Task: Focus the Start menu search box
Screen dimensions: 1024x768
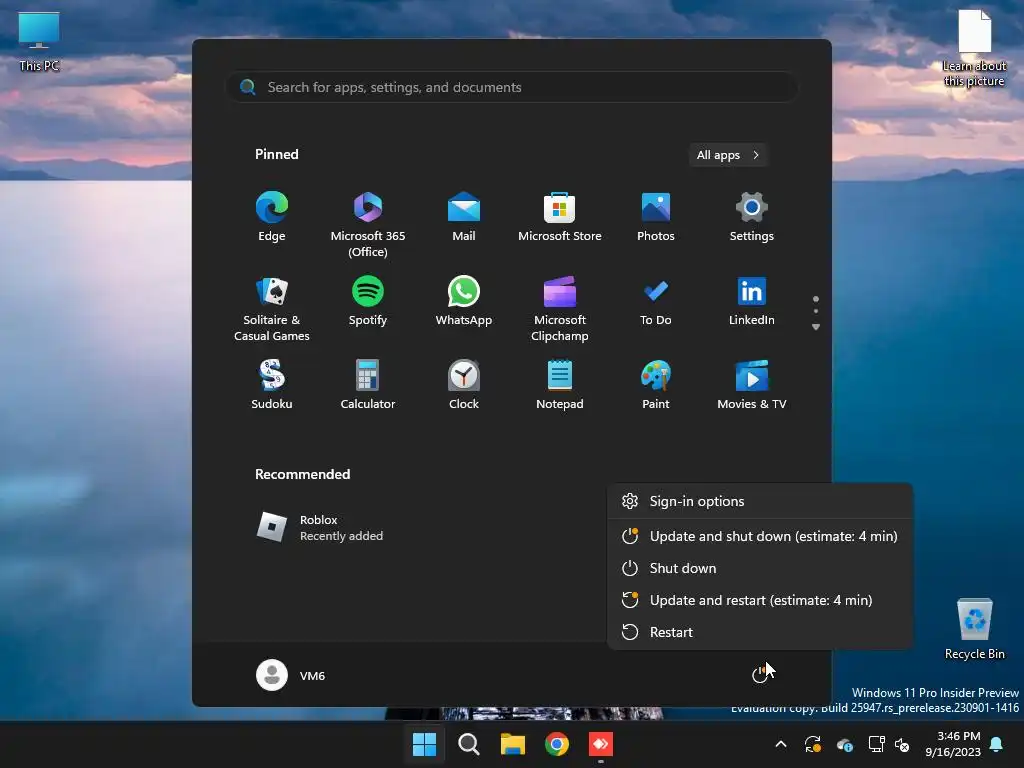Action: (x=511, y=87)
